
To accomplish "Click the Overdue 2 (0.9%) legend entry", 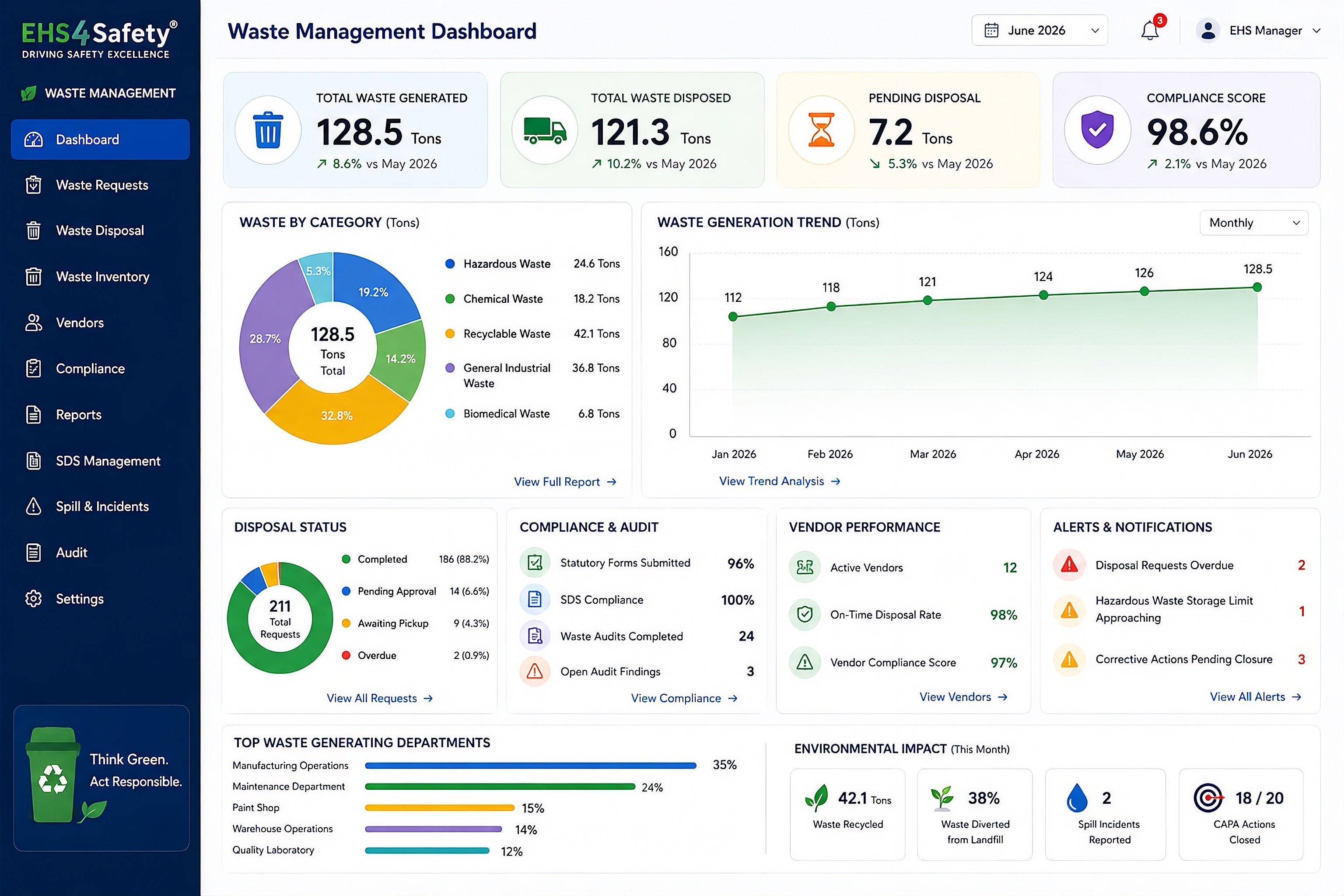I will point(416,655).
